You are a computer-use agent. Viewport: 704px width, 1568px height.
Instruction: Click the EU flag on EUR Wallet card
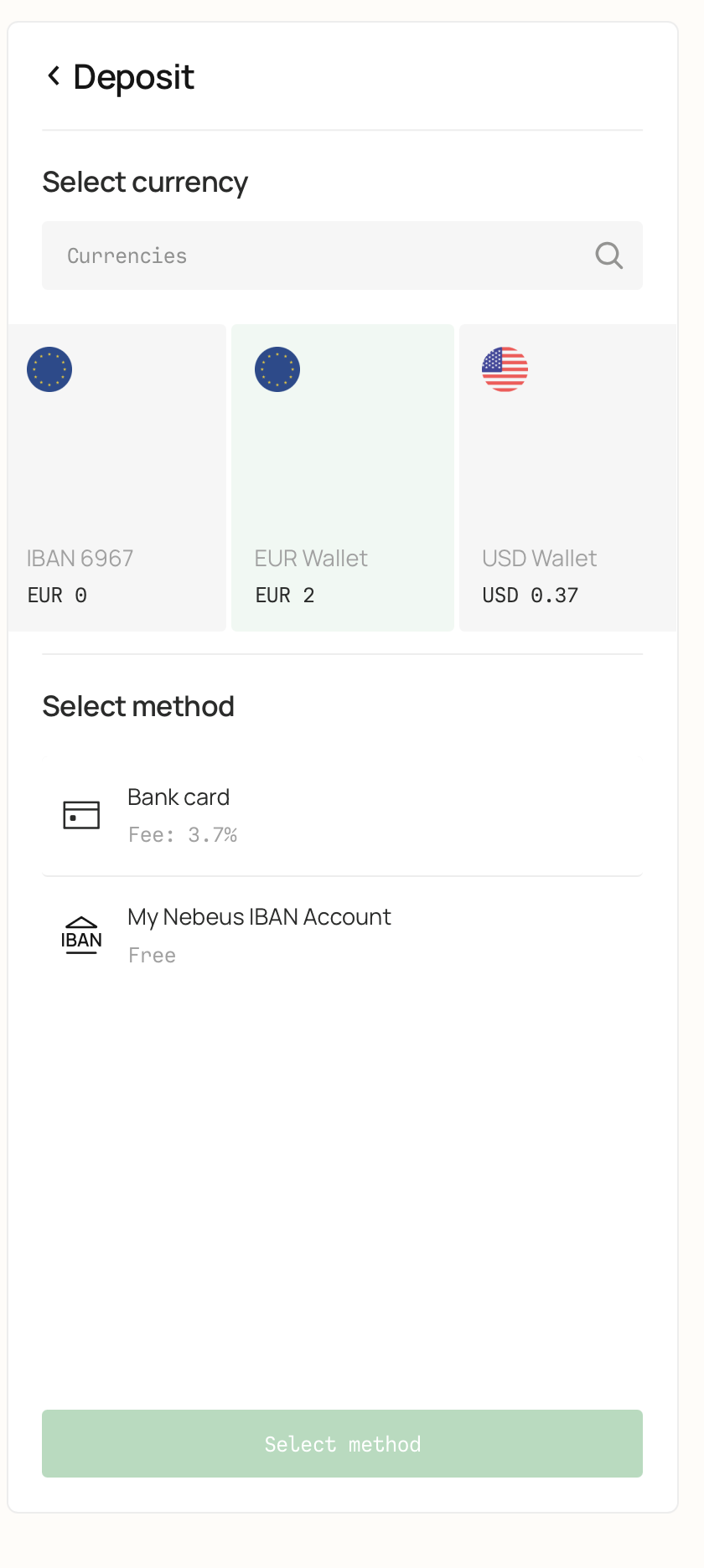pyautogui.click(x=277, y=369)
